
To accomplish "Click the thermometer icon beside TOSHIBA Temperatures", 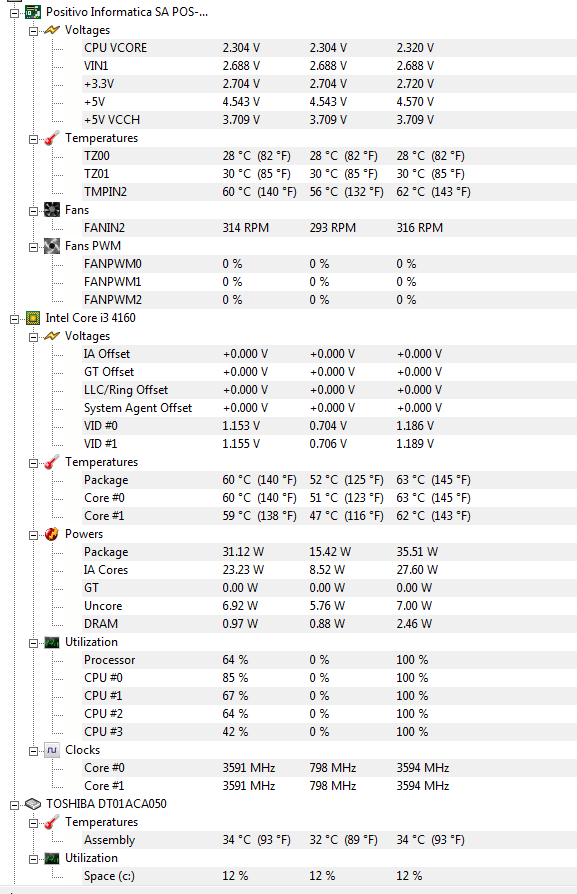I will click(x=52, y=822).
